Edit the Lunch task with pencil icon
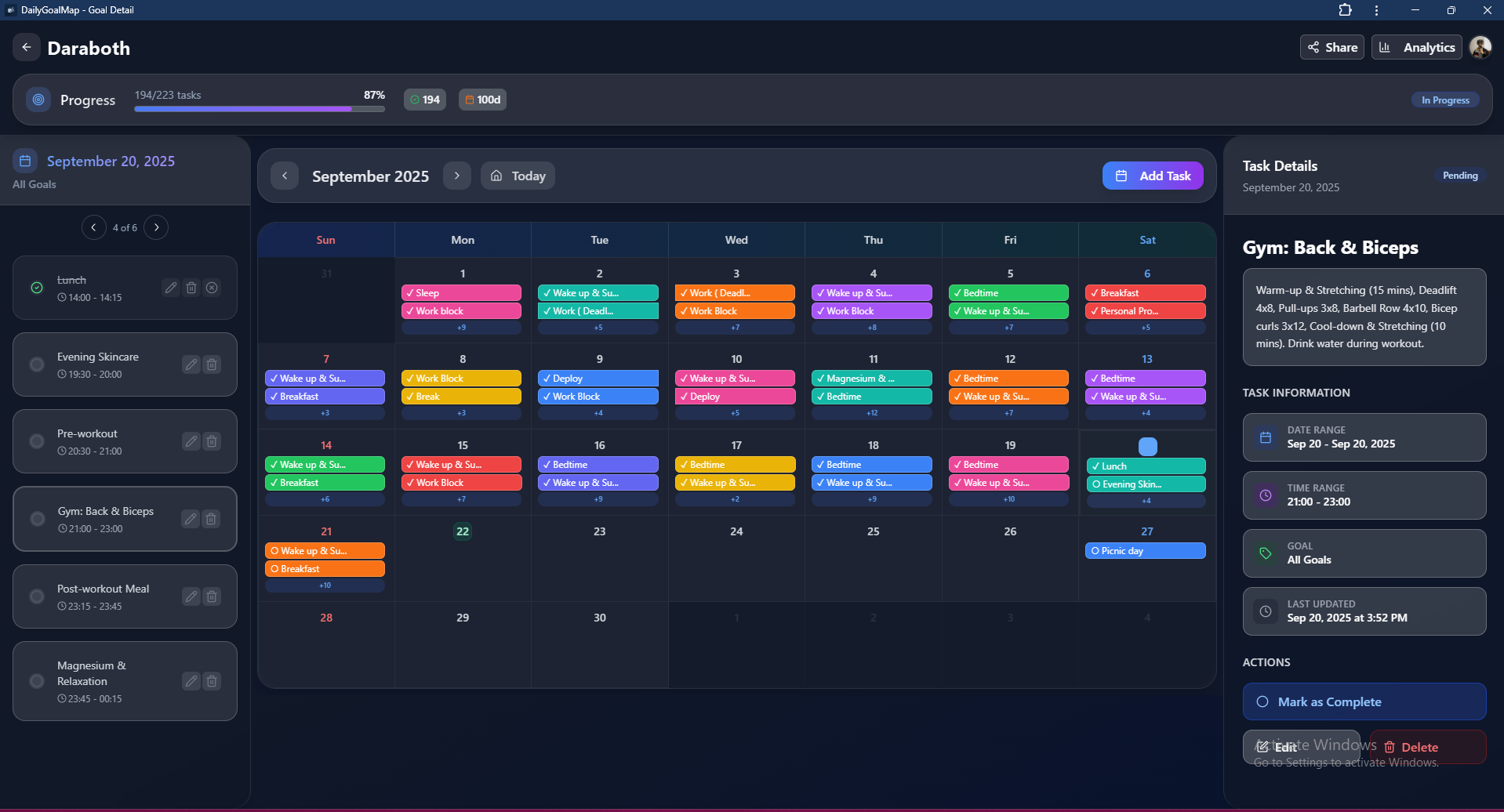 click(170, 288)
